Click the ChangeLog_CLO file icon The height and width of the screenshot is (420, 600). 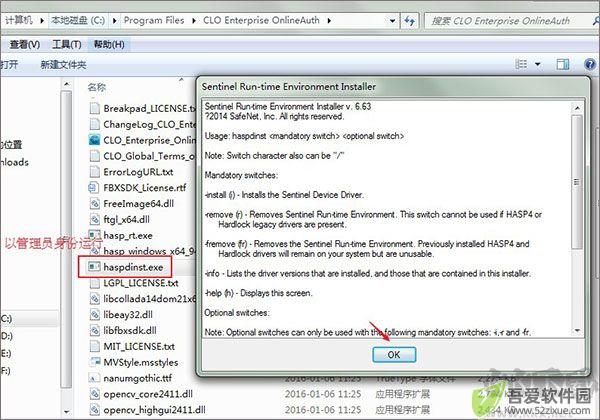(x=94, y=124)
